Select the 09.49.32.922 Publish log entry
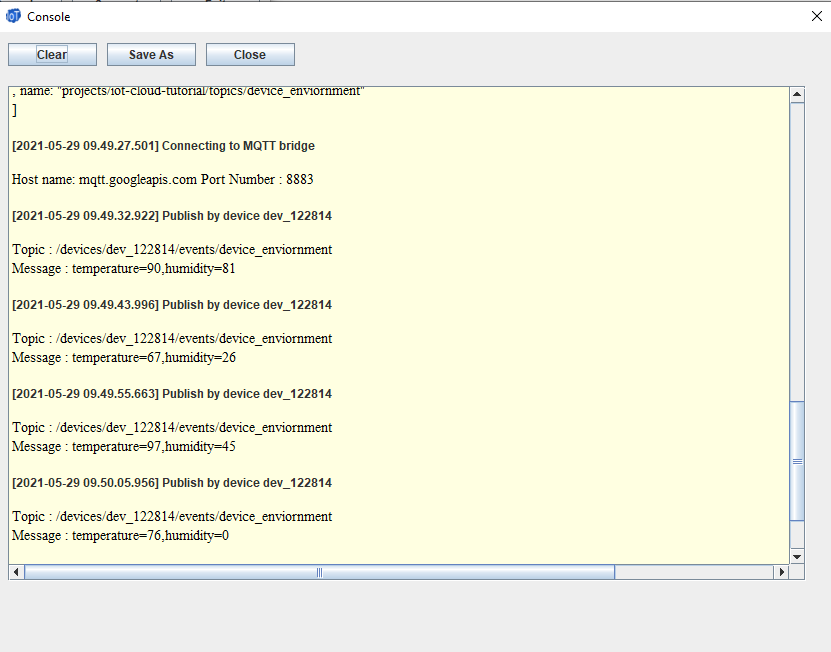This screenshot has height=652, width=831. click(172, 216)
